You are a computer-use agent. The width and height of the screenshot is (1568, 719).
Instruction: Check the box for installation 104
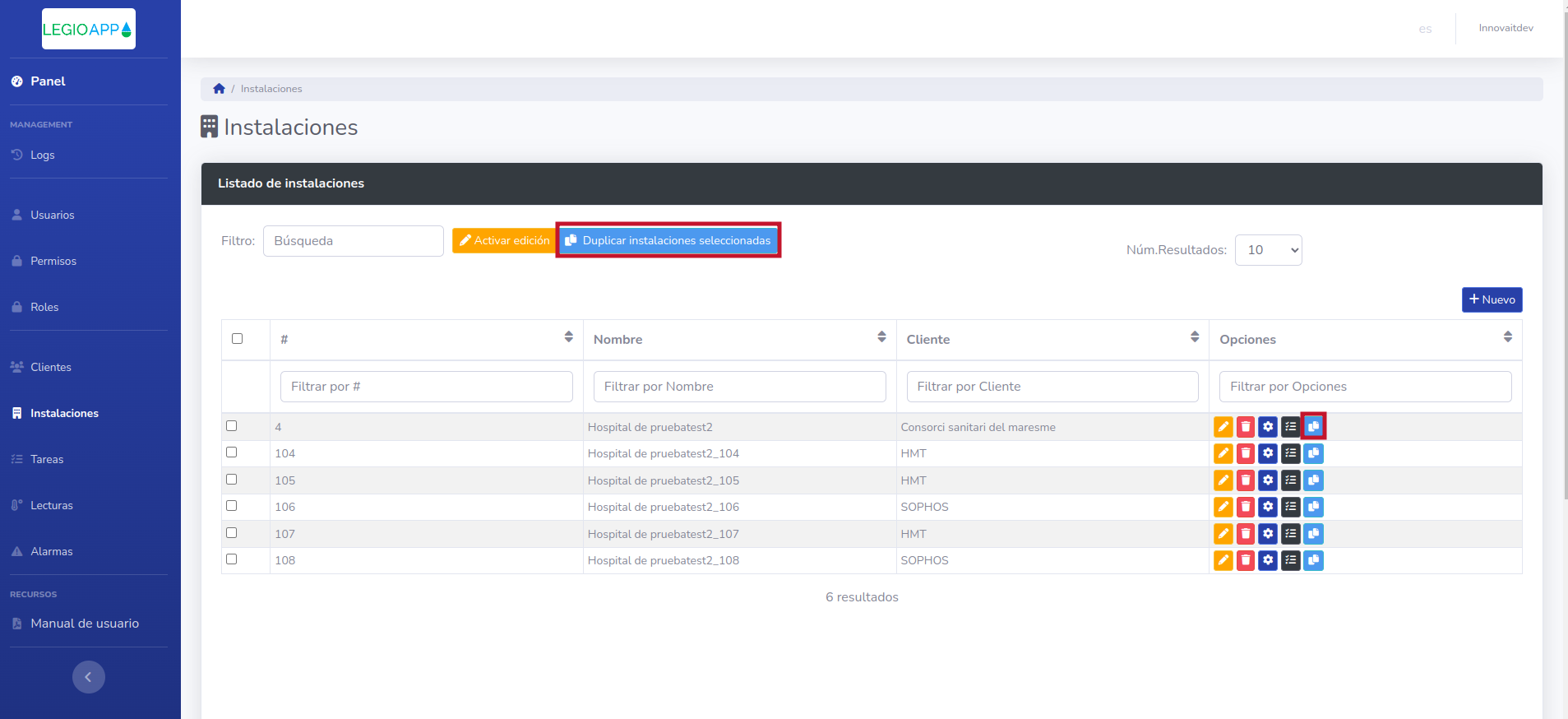click(x=232, y=452)
